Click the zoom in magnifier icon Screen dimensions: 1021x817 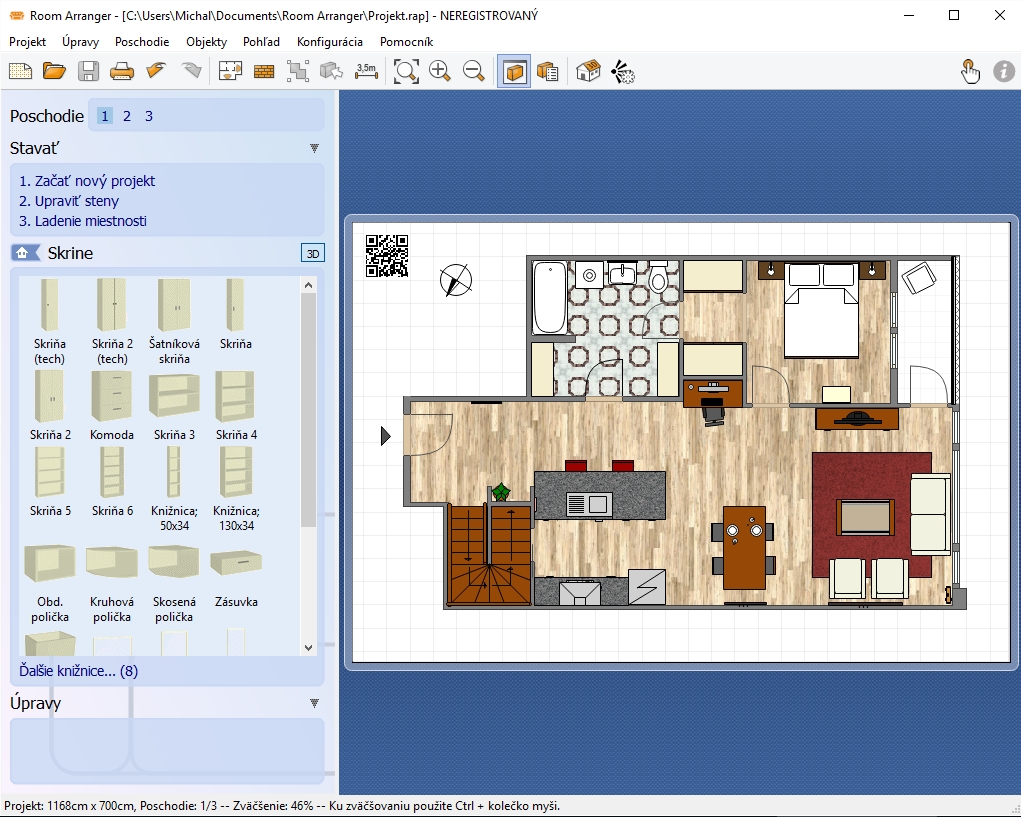click(x=439, y=71)
